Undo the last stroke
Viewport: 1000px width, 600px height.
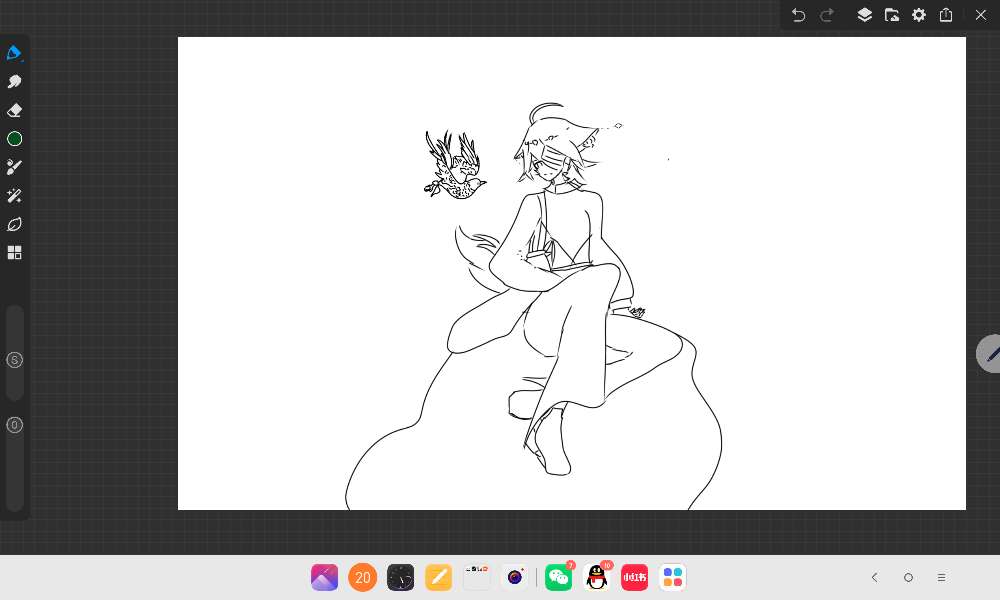point(798,15)
